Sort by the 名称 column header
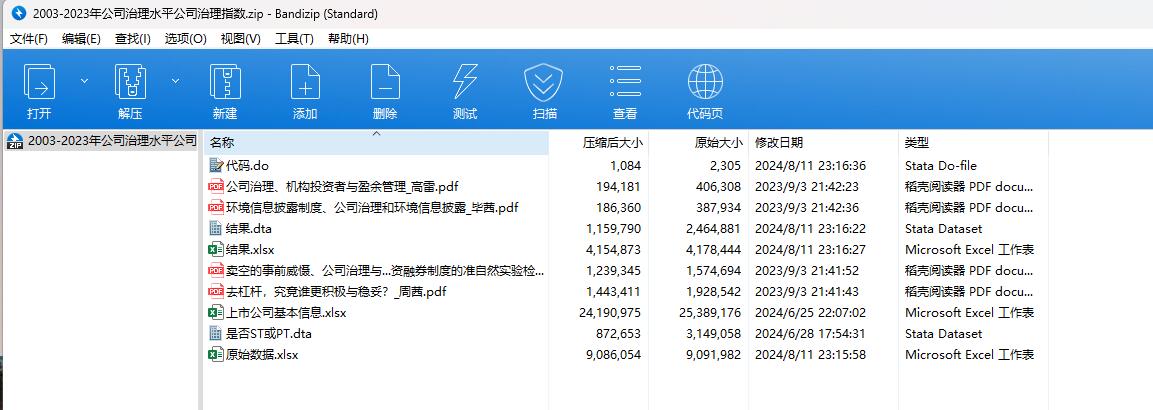The height and width of the screenshot is (410, 1153). pyautogui.click(x=376, y=143)
